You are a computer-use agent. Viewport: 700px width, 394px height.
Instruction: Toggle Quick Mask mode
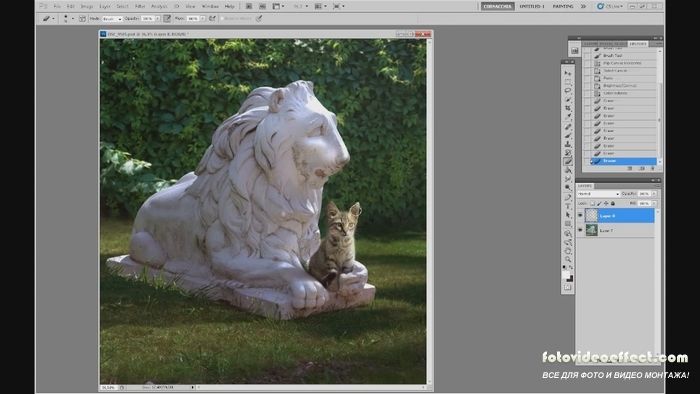(x=568, y=288)
